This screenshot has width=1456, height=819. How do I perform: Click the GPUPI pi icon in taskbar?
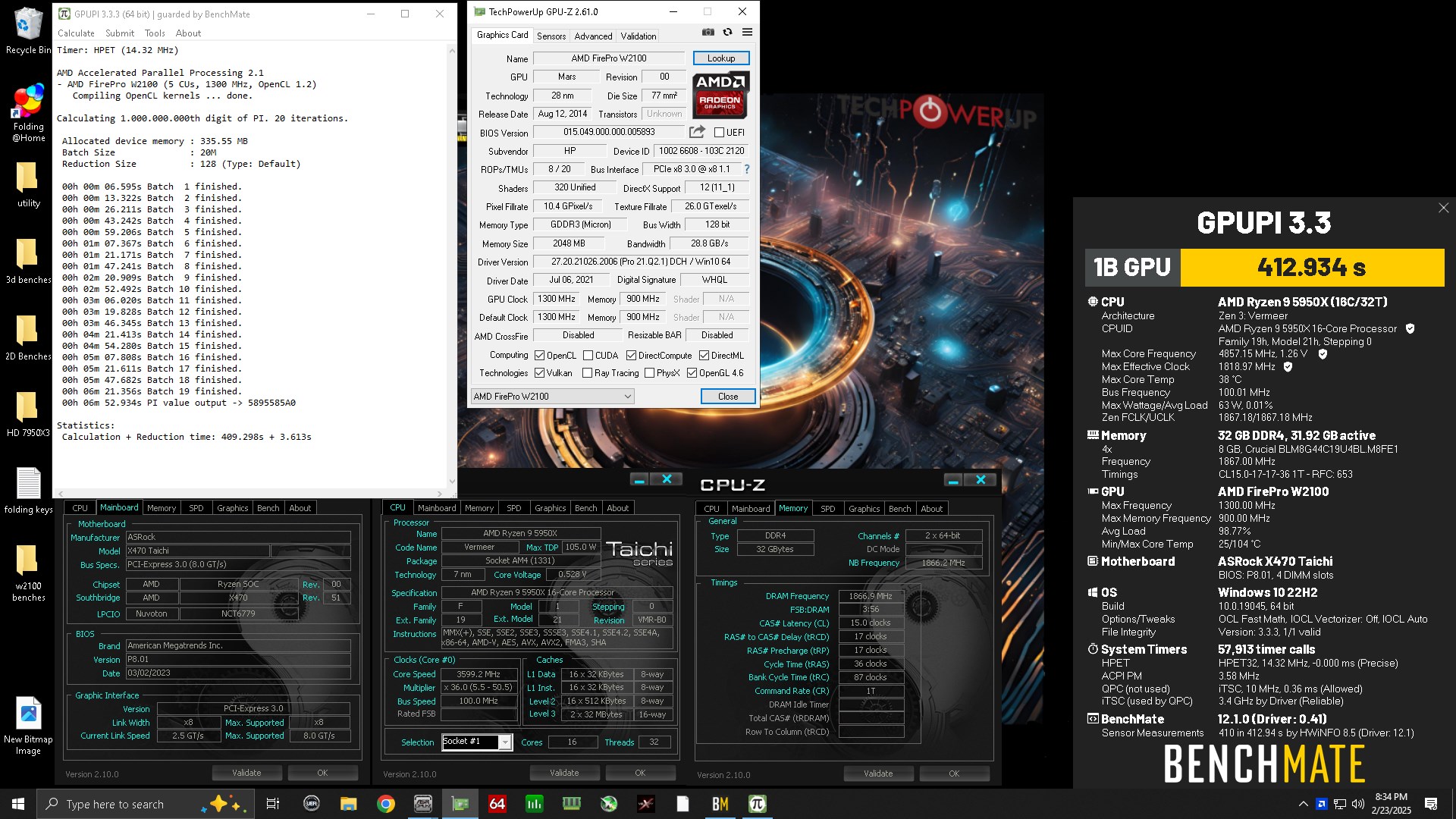pyautogui.click(x=757, y=804)
